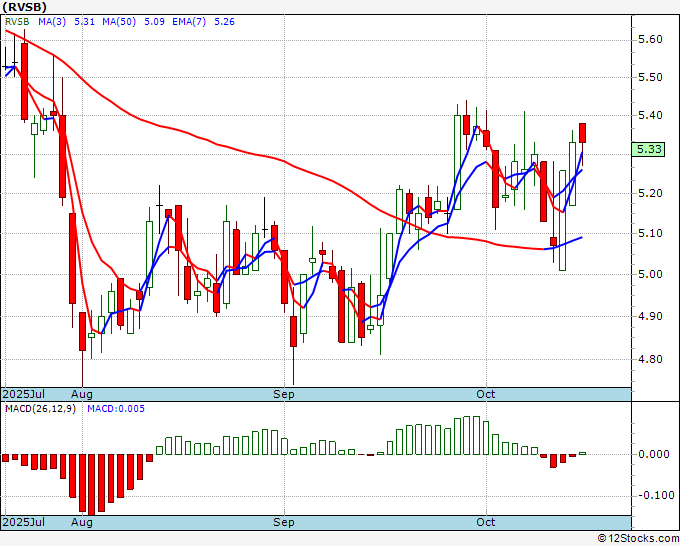Click Sep on the price chart axis
This screenshot has height=546, width=680.
coord(284,394)
